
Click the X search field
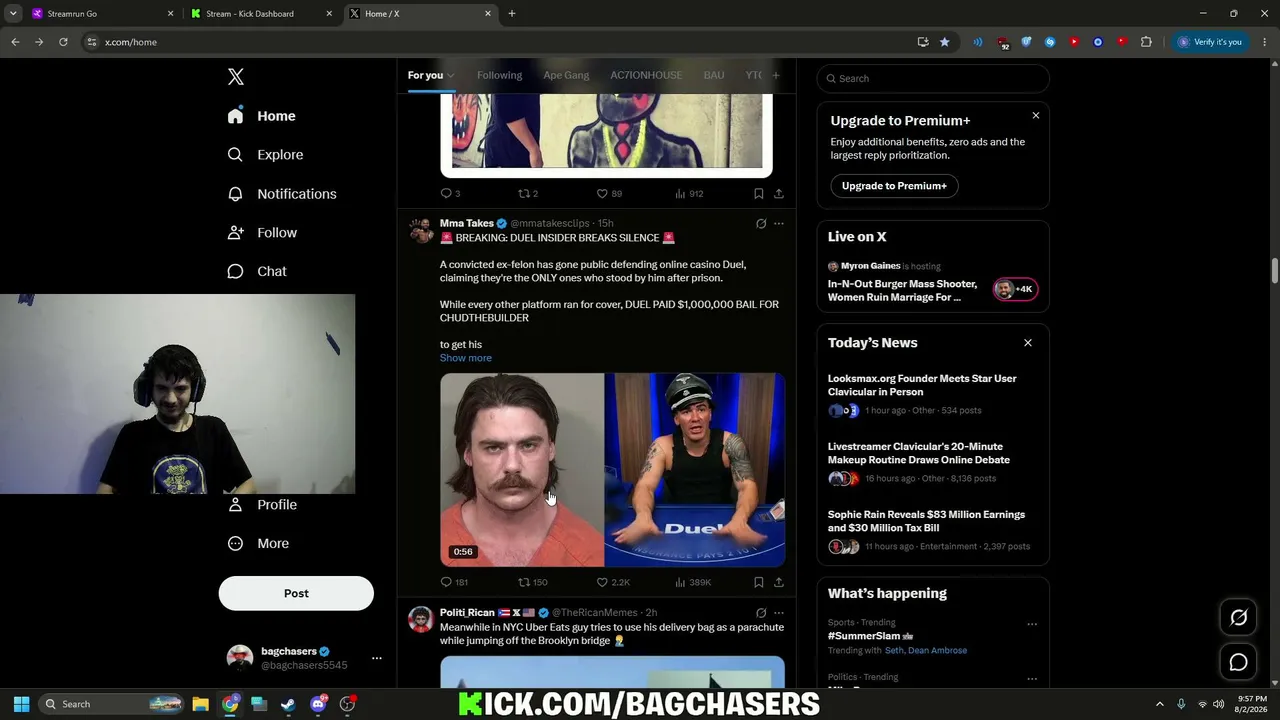pyautogui.click(x=933, y=78)
